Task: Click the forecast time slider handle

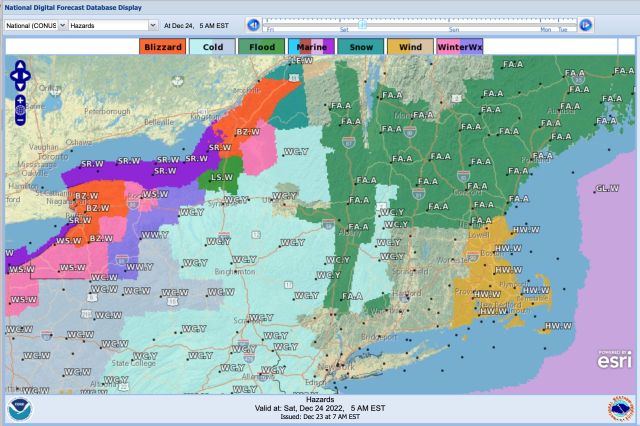Action: pos(362,23)
